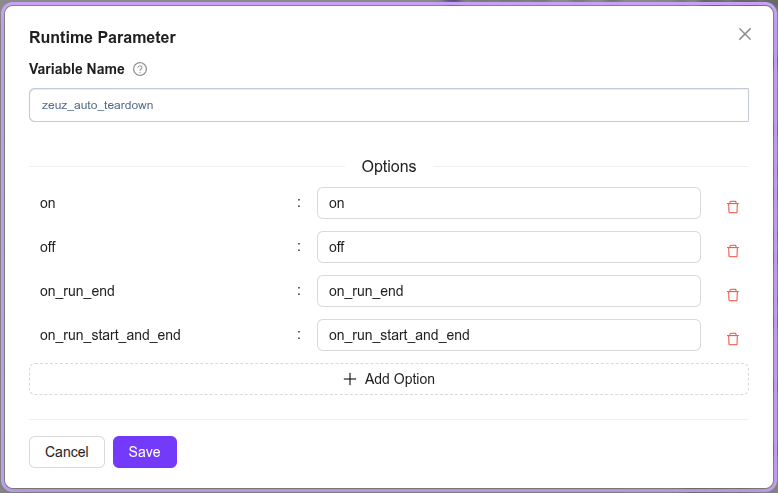This screenshot has height=493, width=778.
Task: Open the Variable Name help tooltip icon
Action: 140,69
